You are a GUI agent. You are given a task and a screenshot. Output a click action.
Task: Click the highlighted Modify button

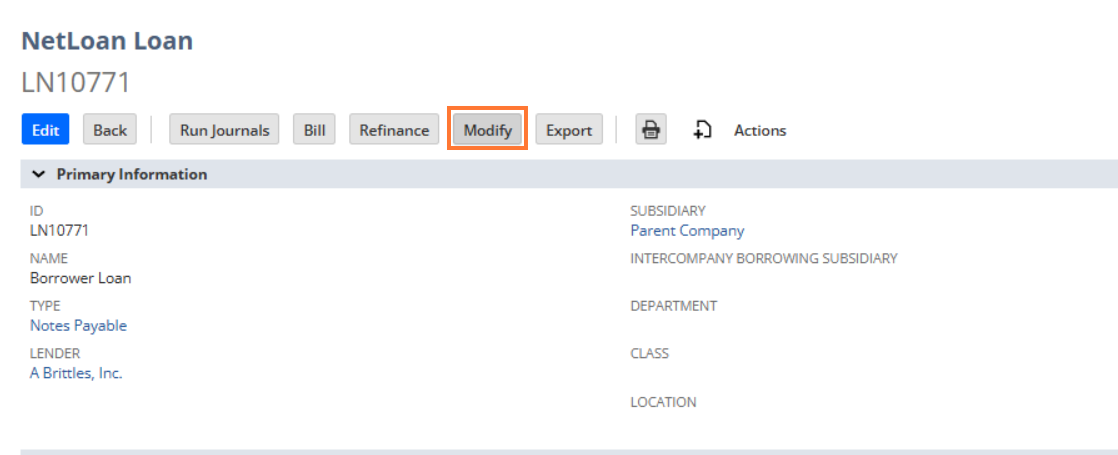487,130
